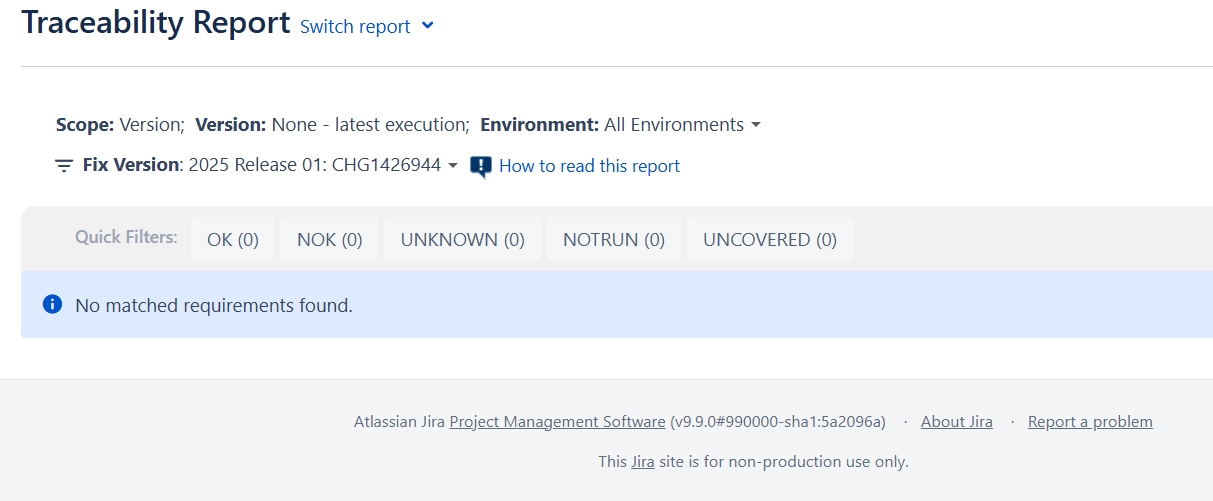Click the Switch report chevron arrow
Screen dimensions: 1213x501
[428, 26]
